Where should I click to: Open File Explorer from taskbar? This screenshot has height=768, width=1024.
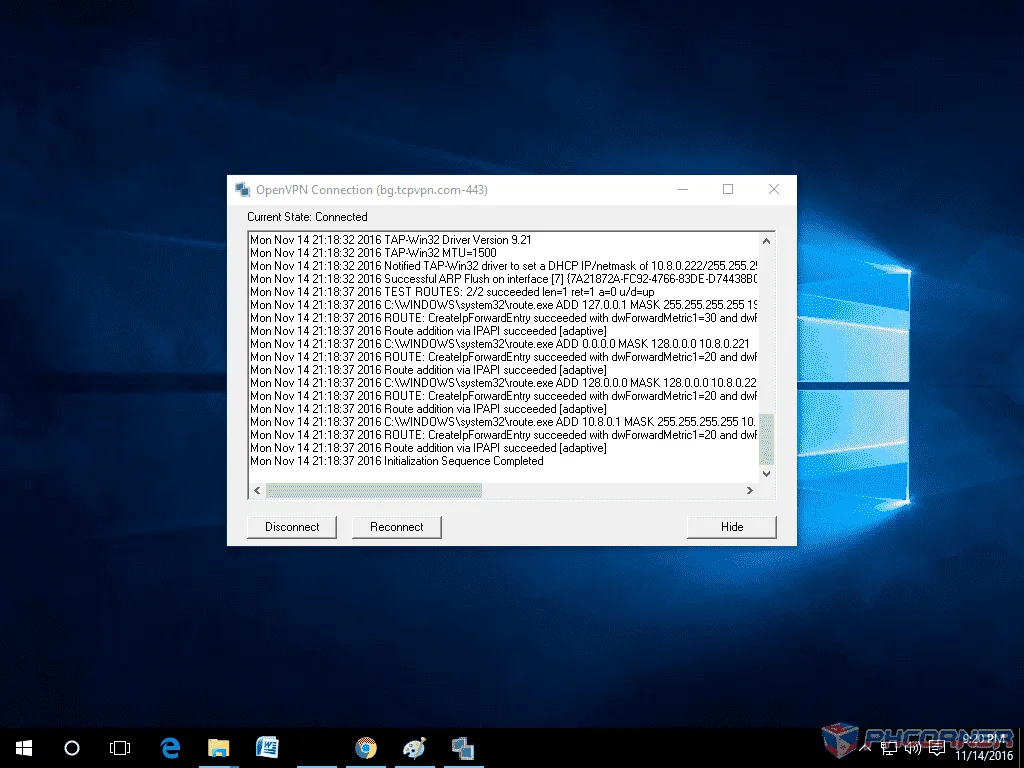pyautogui.click(x=219, y=748)
